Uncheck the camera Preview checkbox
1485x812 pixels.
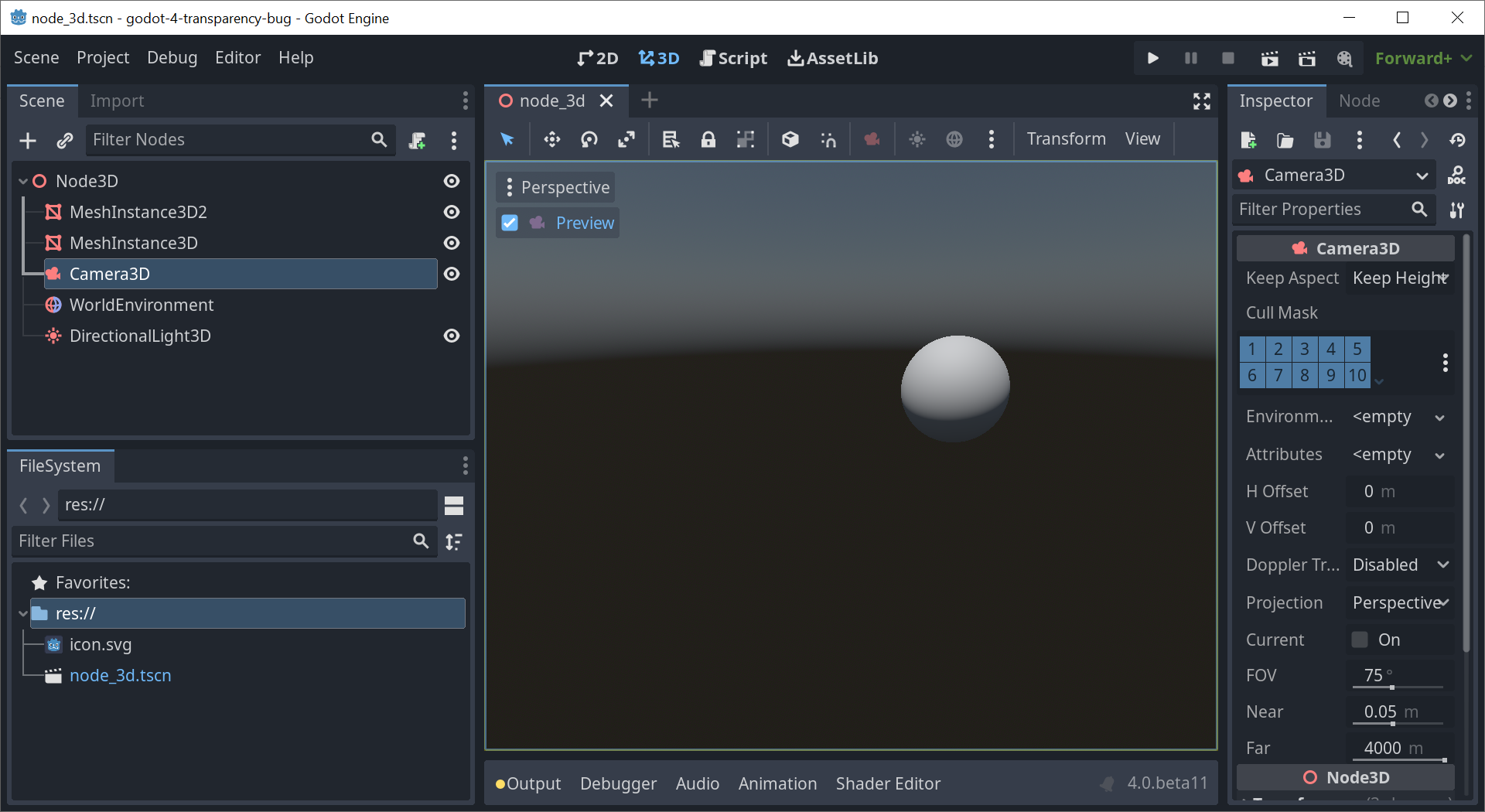click(x=510, y=223)
